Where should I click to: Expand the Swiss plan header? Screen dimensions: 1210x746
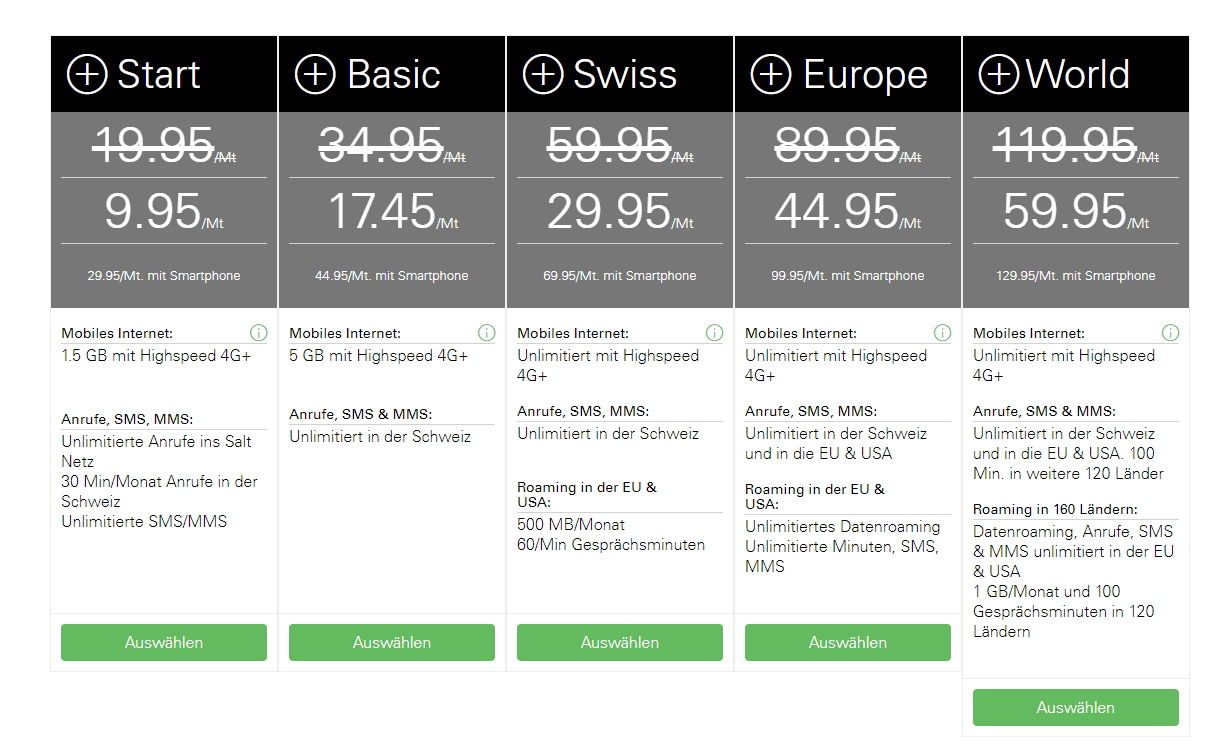pyautogui.click(x=625, y=75)
